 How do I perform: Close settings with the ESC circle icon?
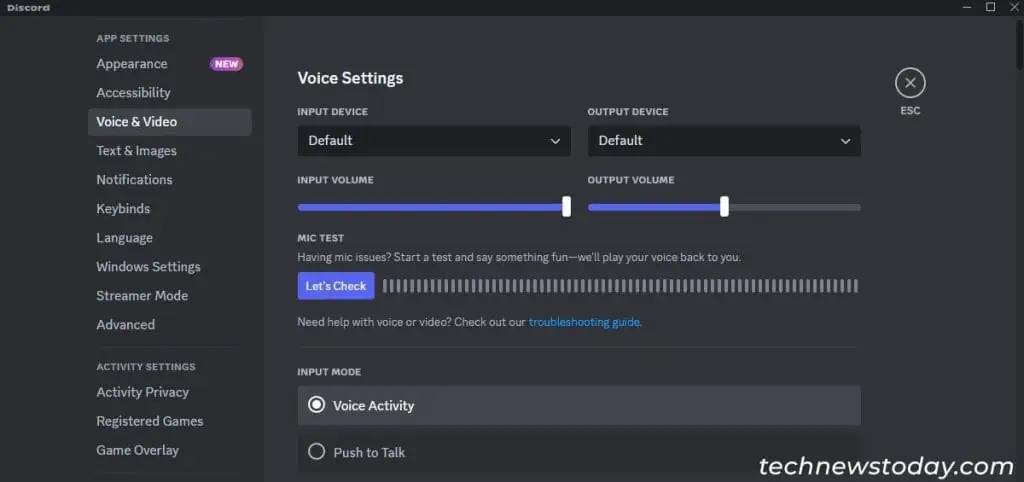tap(910, 83)
